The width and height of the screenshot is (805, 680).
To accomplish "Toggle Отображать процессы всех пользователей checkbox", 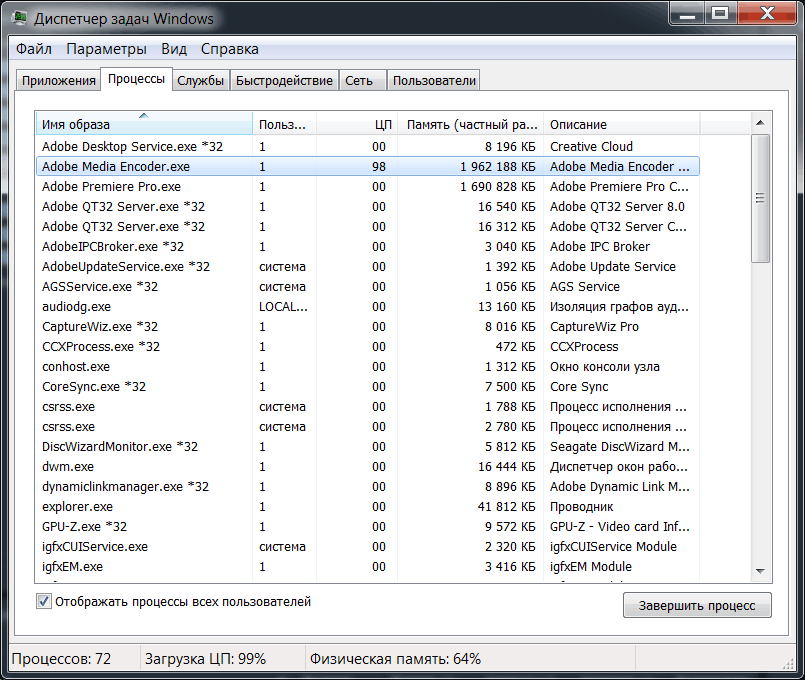I will 44,601.
